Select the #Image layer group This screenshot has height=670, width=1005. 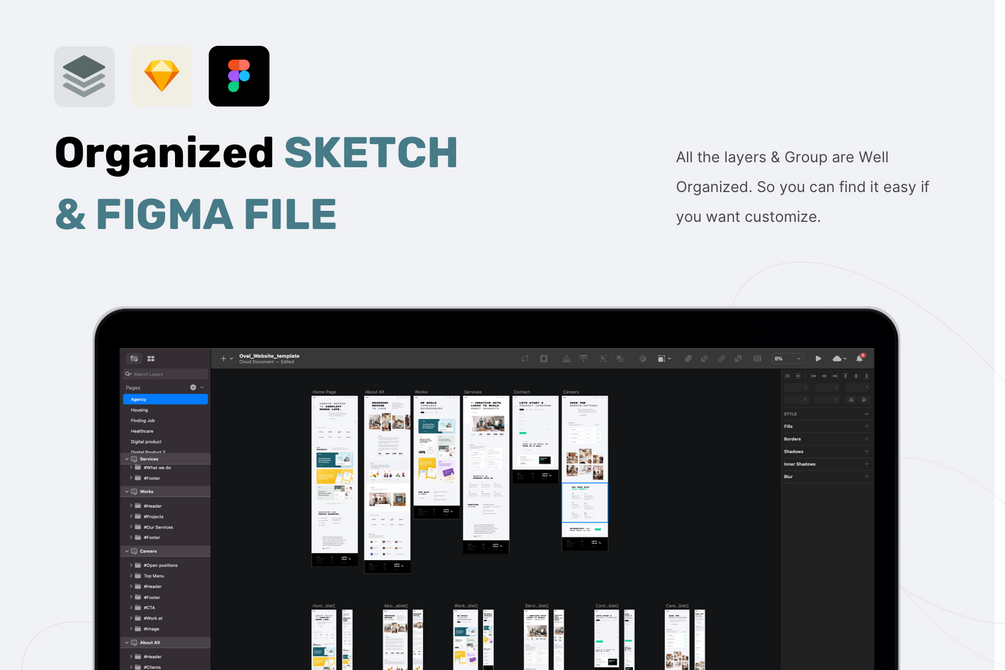click(x=165, y=629)
